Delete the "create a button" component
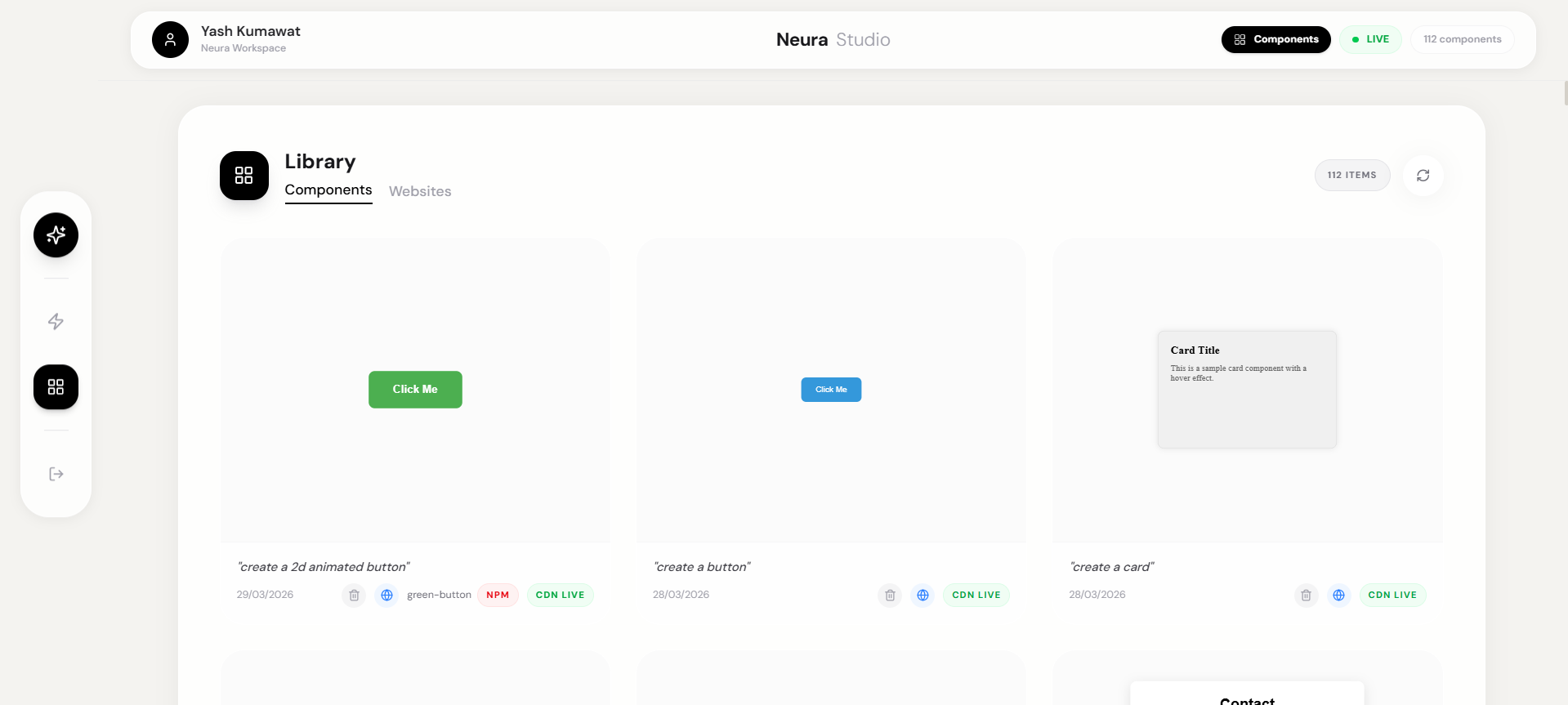Image resolution: width=1568 pixels, height=705 pixels. pyautogui.click(x=890, y=595)
